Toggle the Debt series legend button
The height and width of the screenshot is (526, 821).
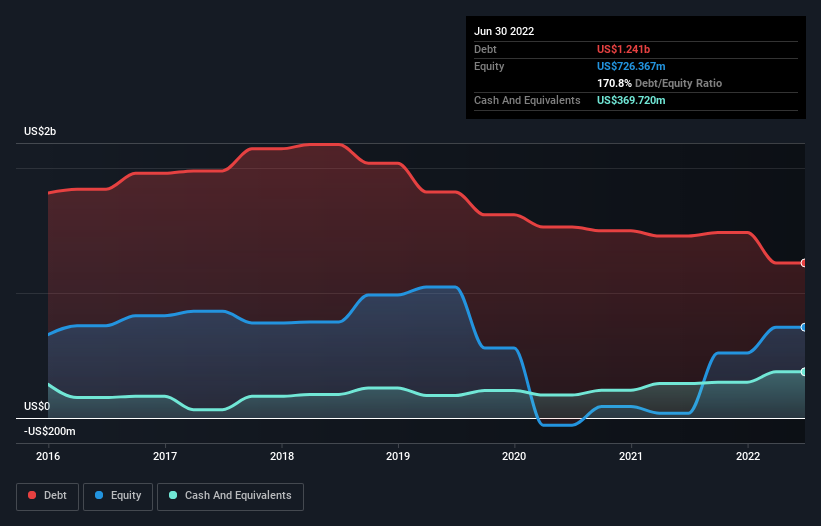tap(48, 496)
